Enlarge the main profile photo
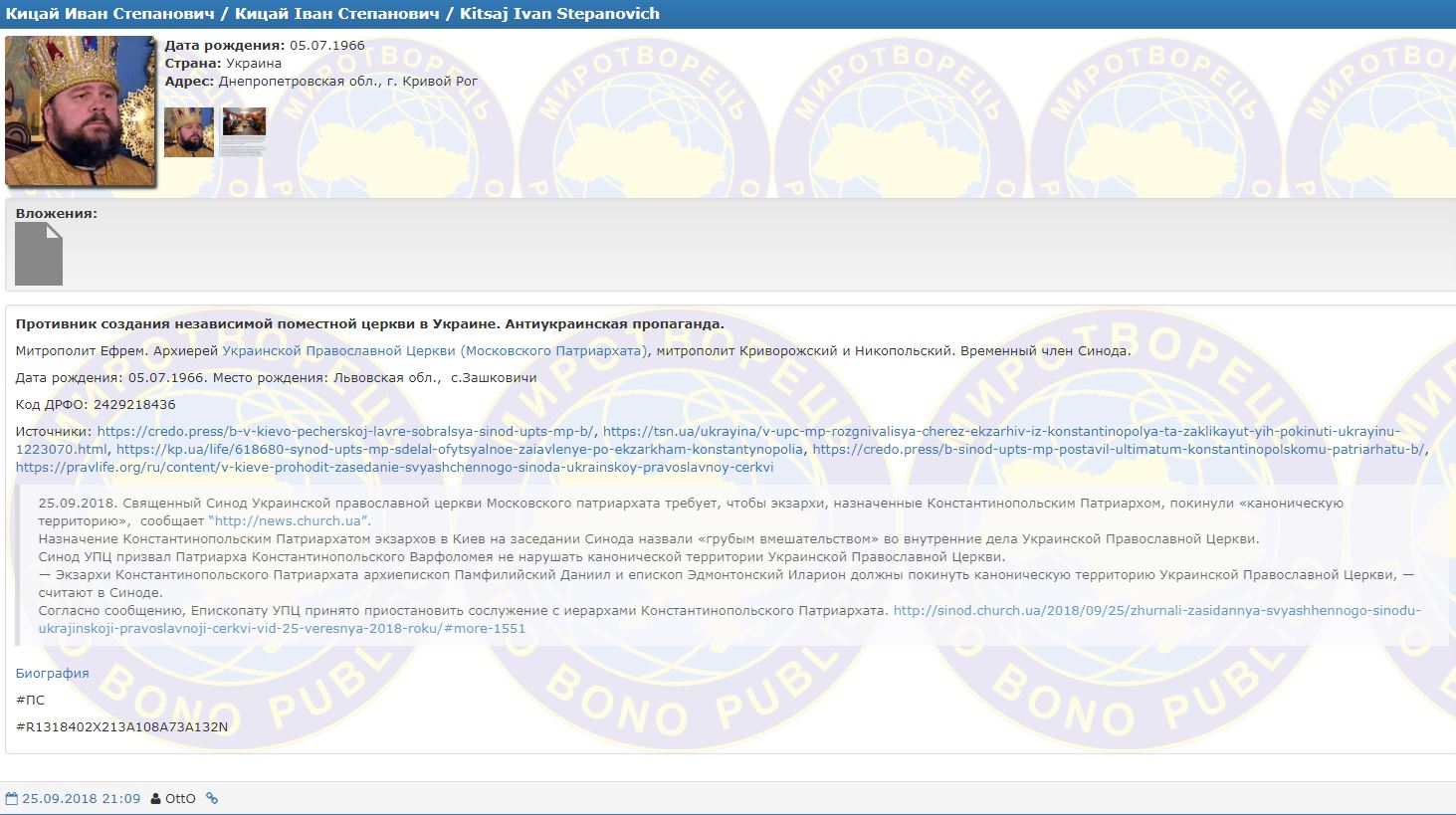 pyautogui.click(x=81, y=110)
